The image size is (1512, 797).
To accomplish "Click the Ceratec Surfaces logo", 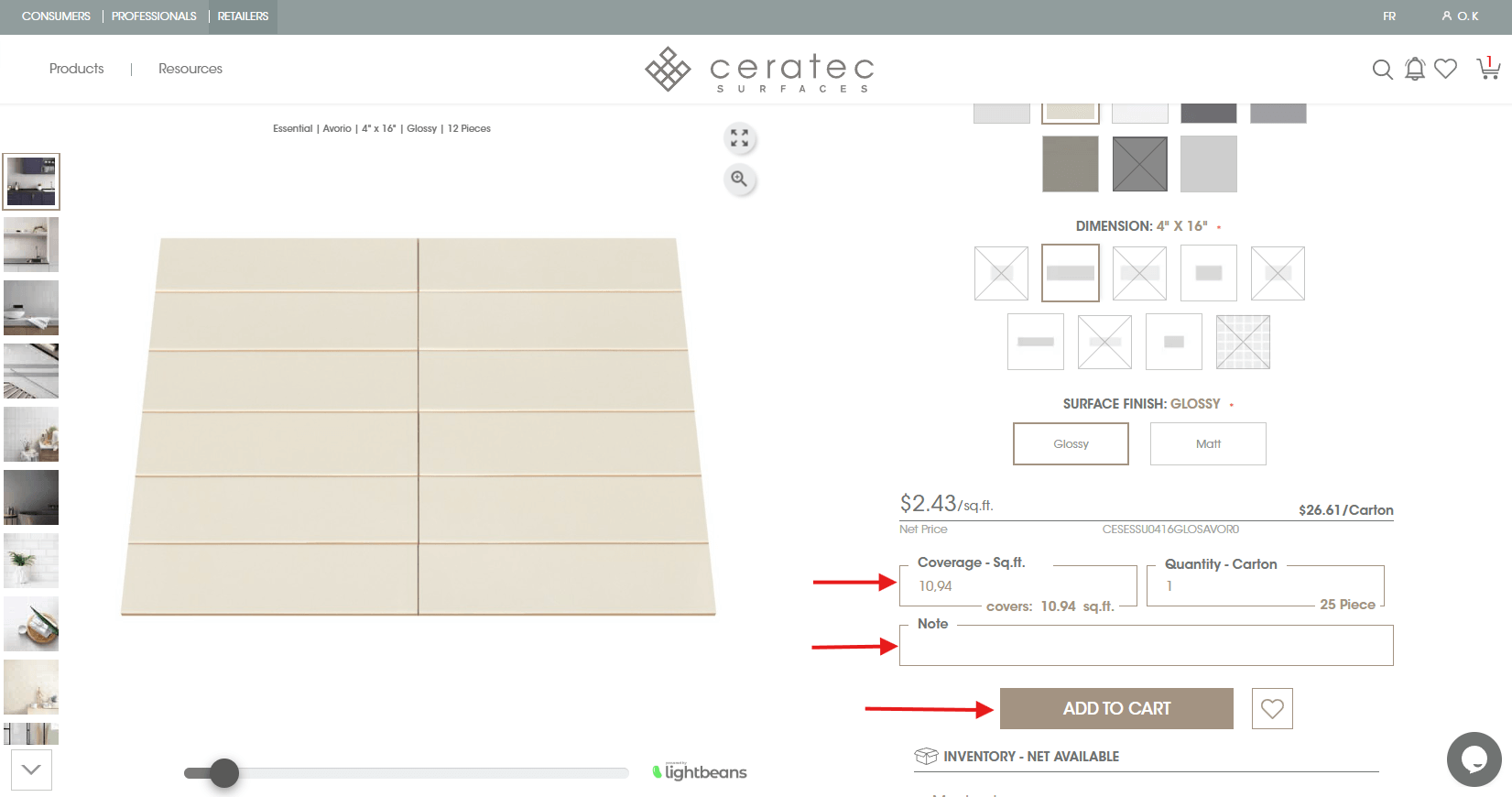I will [x=760, y=69].
